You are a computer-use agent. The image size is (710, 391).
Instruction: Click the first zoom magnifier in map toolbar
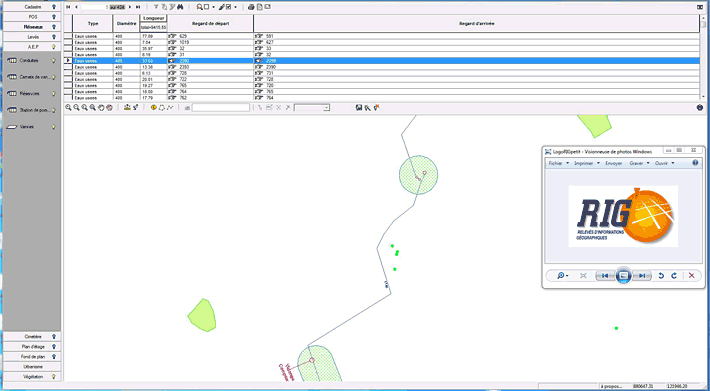(x=68, y=108)
